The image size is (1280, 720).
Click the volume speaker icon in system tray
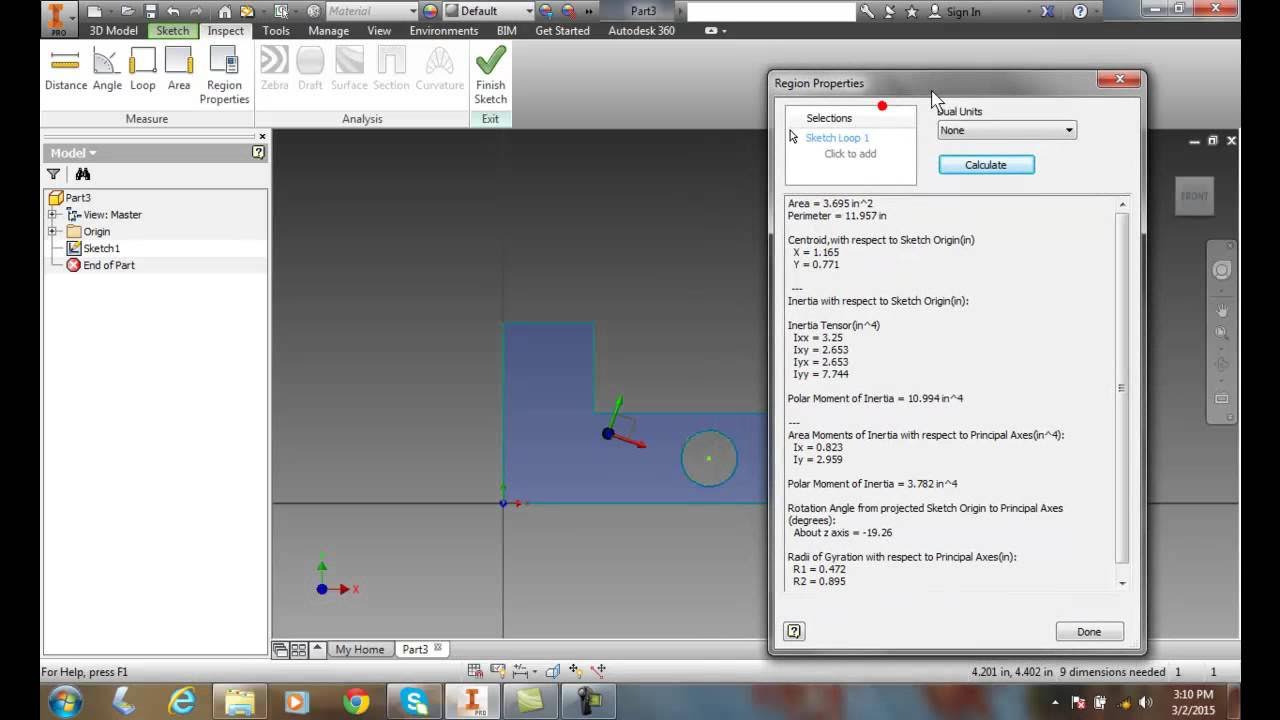(1145, 702)
